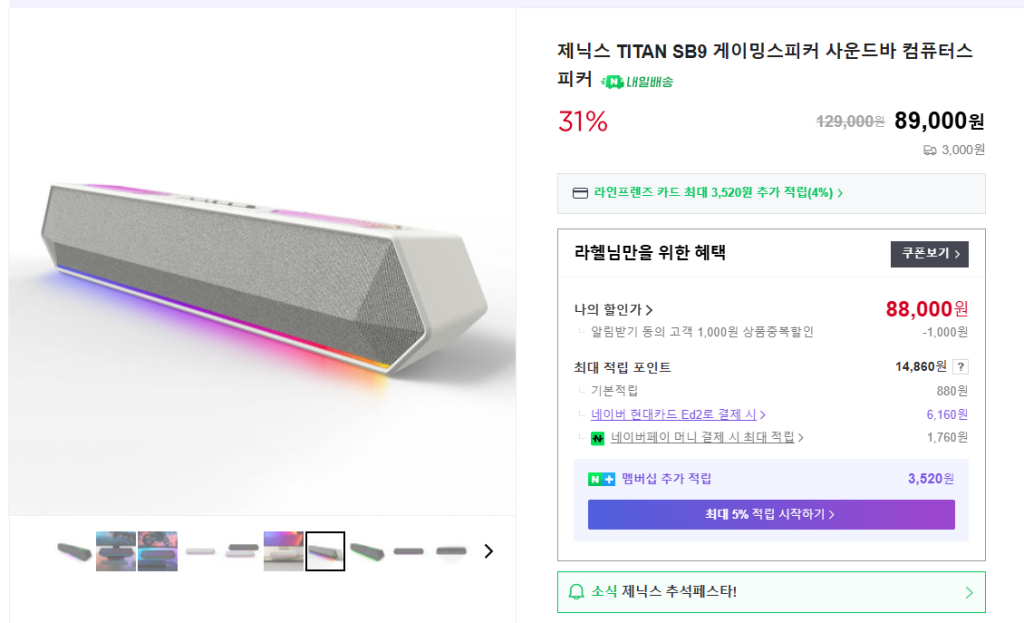Image resolution: width=1024 pixels, height=623 pixels.
Task: Select the last thumbnail before the arrow
Action: coord(451,551)
